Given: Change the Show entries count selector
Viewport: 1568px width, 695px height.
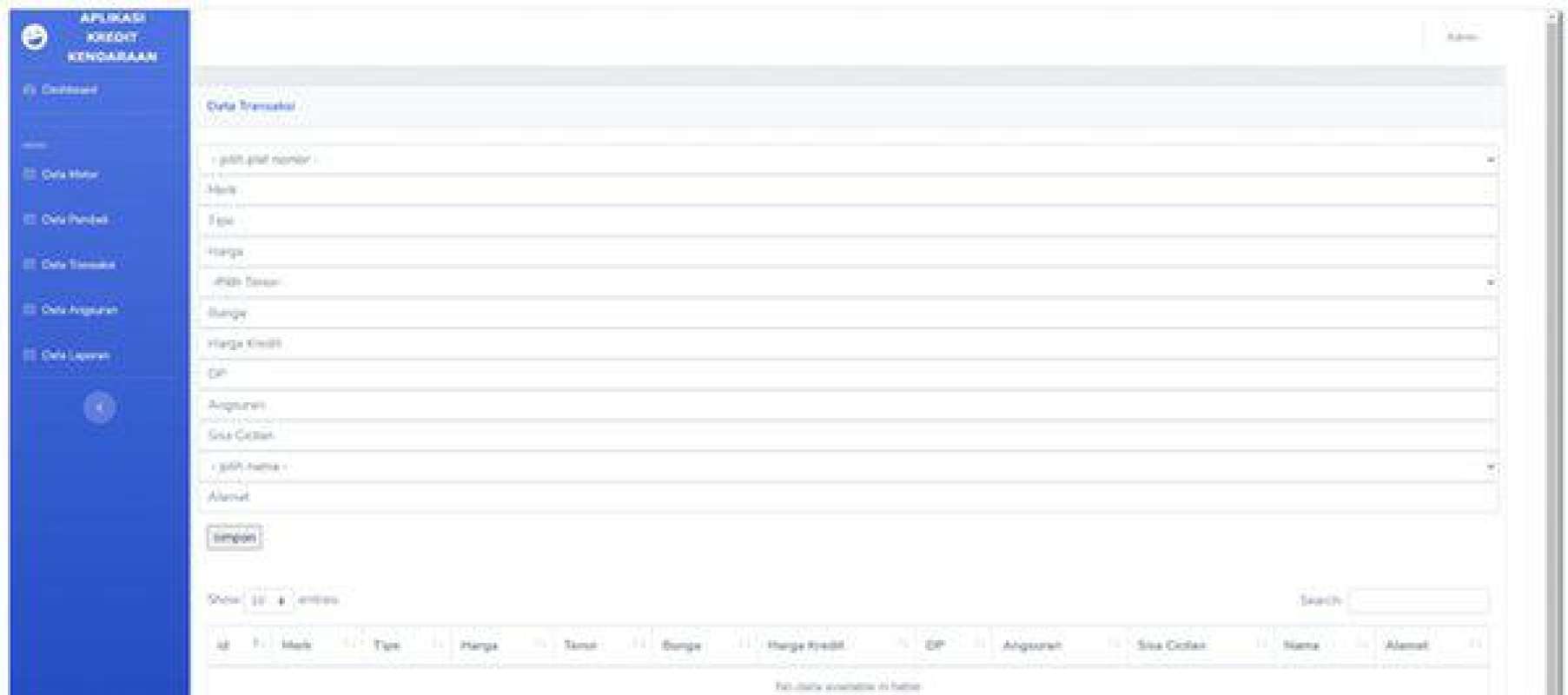Looking at the screenshot, I should tap(268, 600).
